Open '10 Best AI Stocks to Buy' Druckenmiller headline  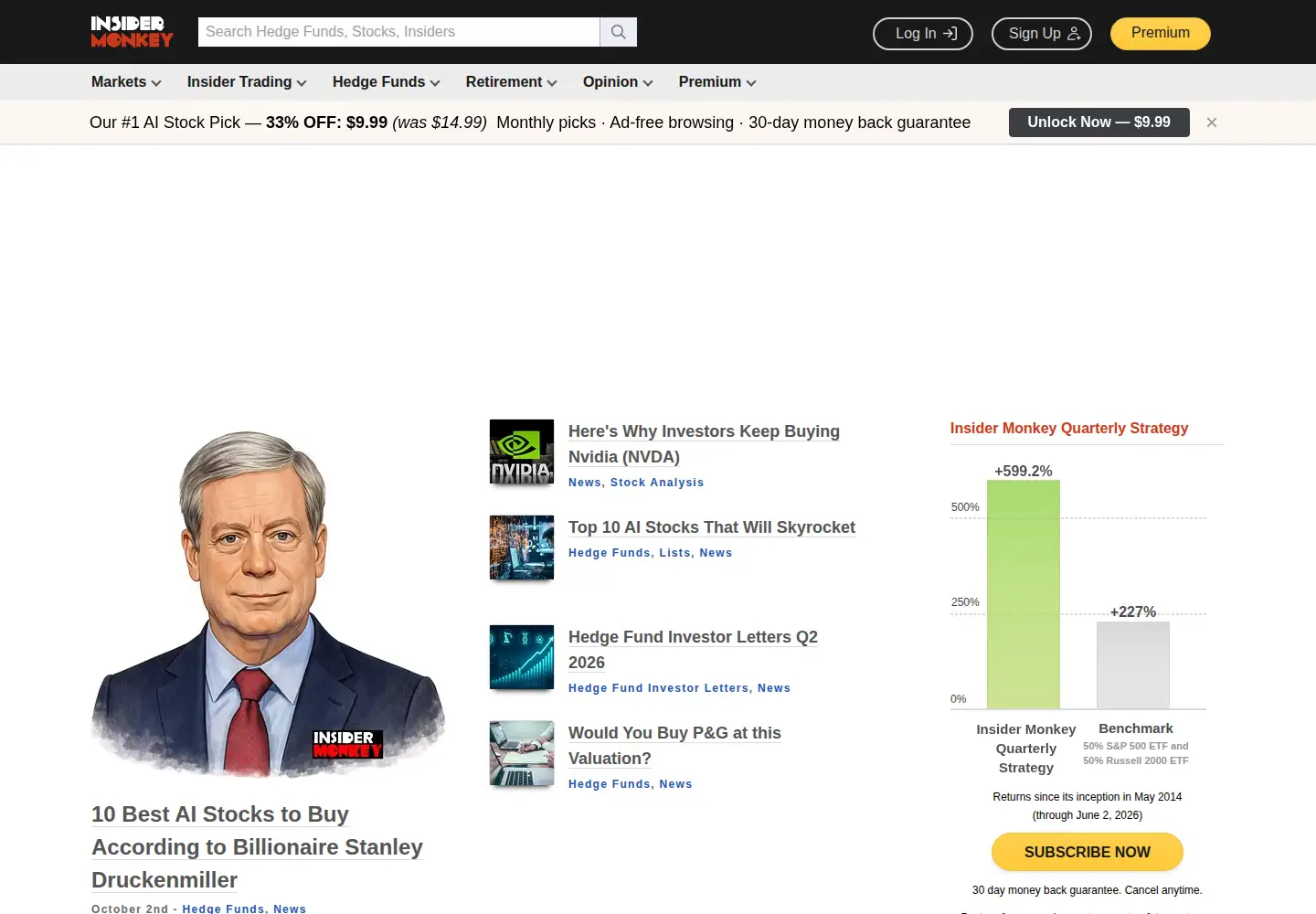tap(257, 847)
